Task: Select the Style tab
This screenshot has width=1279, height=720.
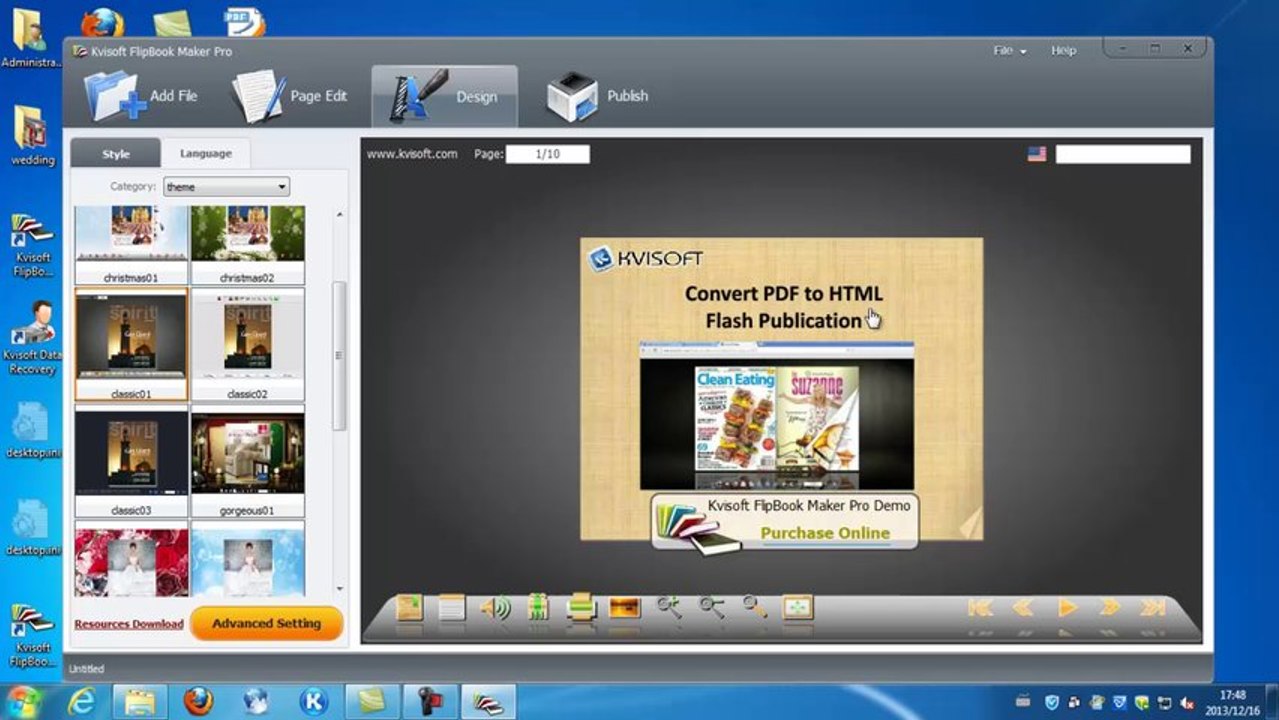Action: (115, 154)
